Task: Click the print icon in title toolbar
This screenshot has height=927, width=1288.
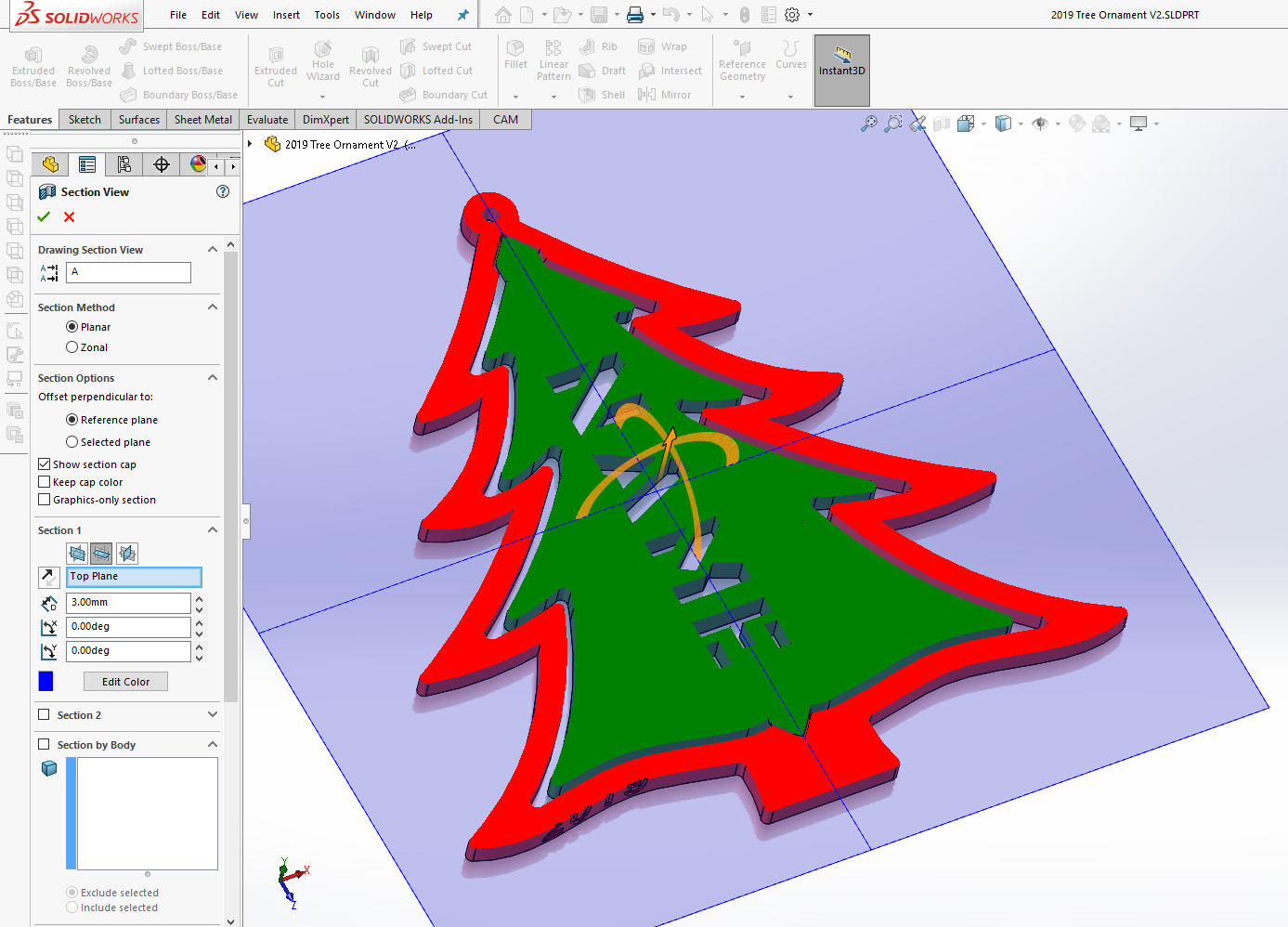Action: (x=635, y=15)
